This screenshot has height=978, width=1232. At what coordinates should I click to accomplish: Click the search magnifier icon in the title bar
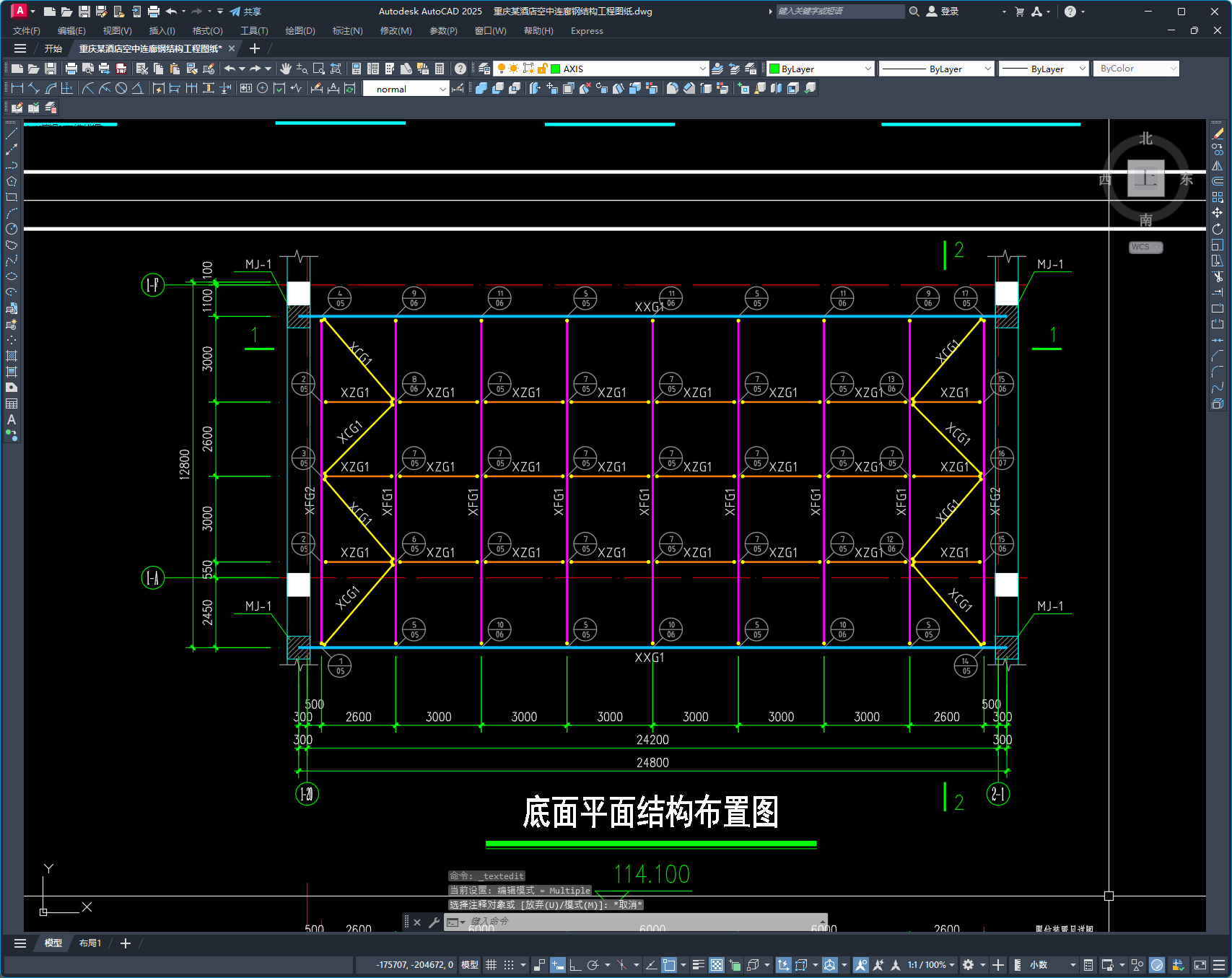(x=914, y=12)
